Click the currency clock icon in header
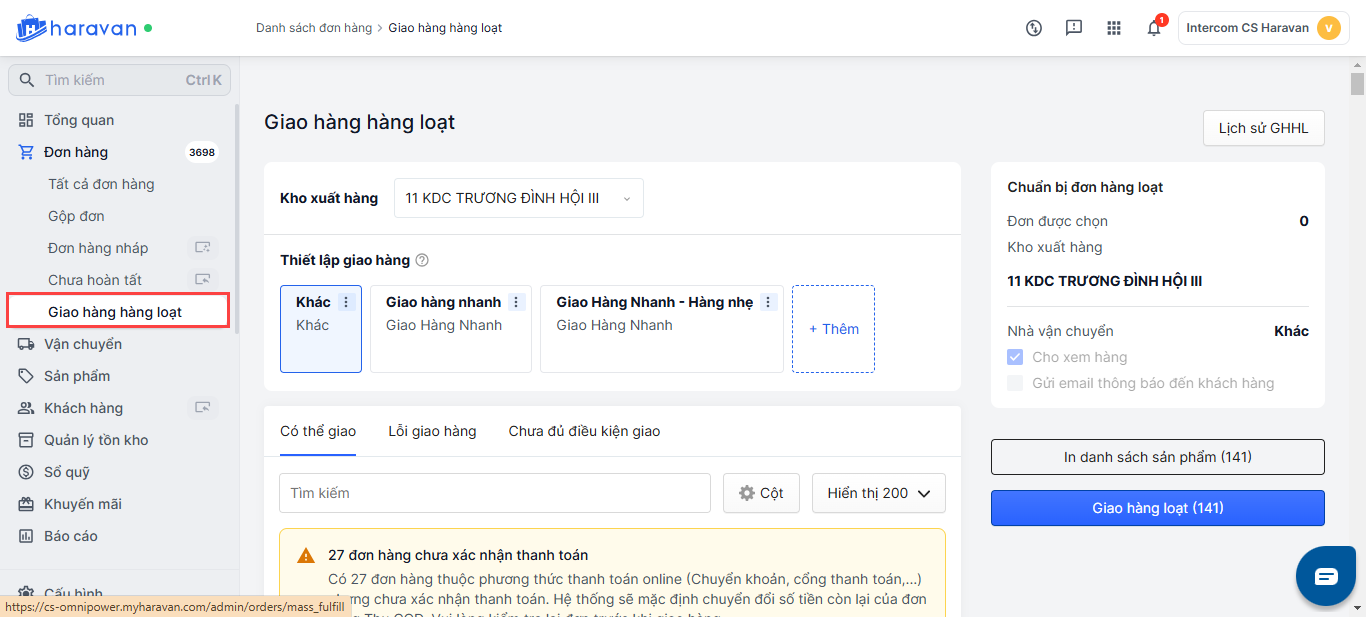 coord(1034,28)
